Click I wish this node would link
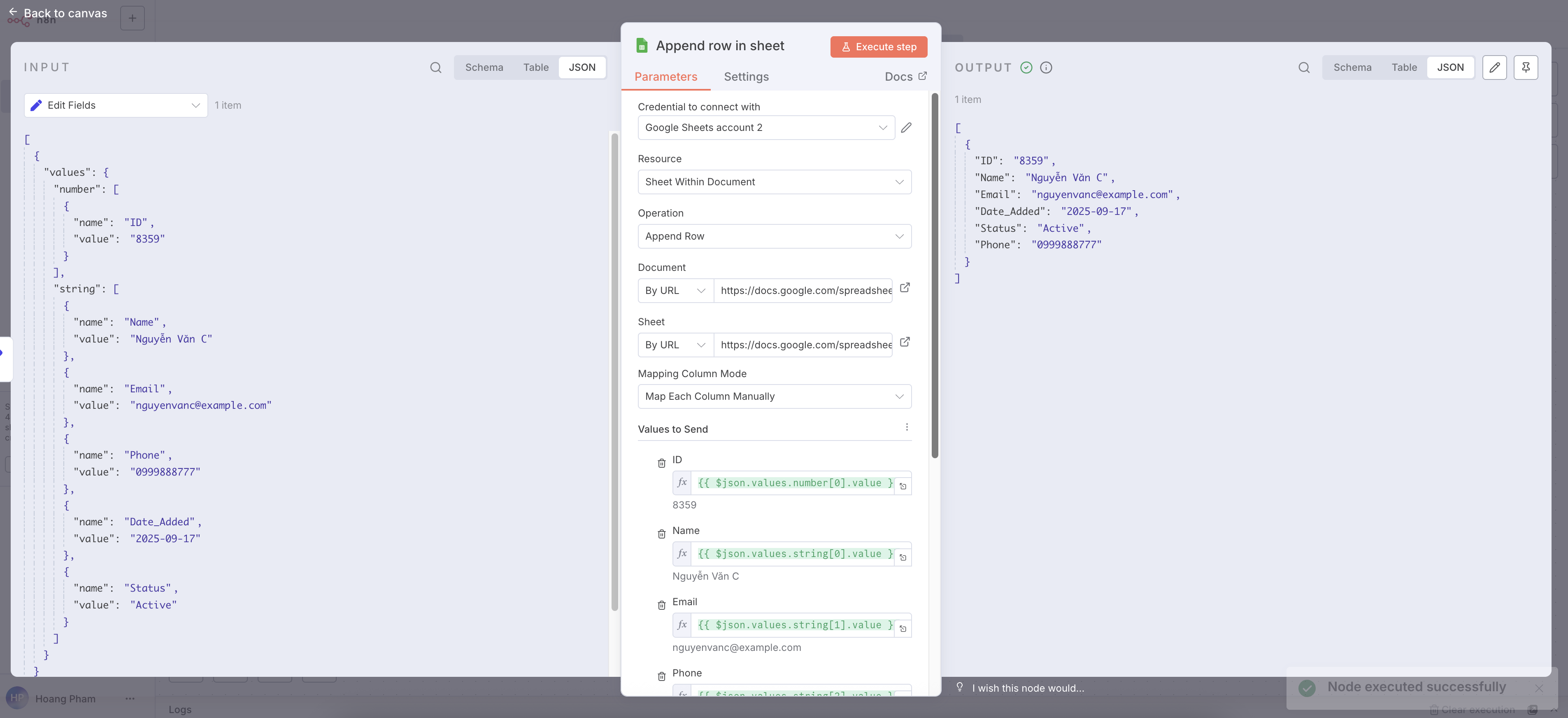 [1028, 688]
